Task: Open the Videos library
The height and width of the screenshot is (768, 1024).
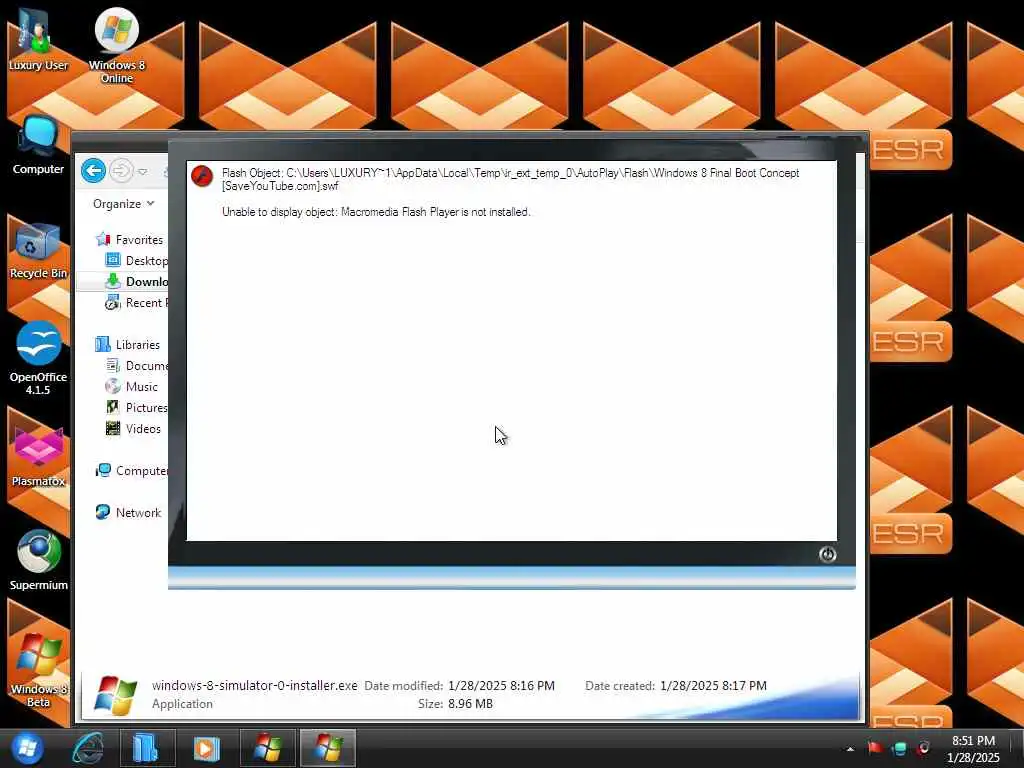Action: click(x=133, y=428)
